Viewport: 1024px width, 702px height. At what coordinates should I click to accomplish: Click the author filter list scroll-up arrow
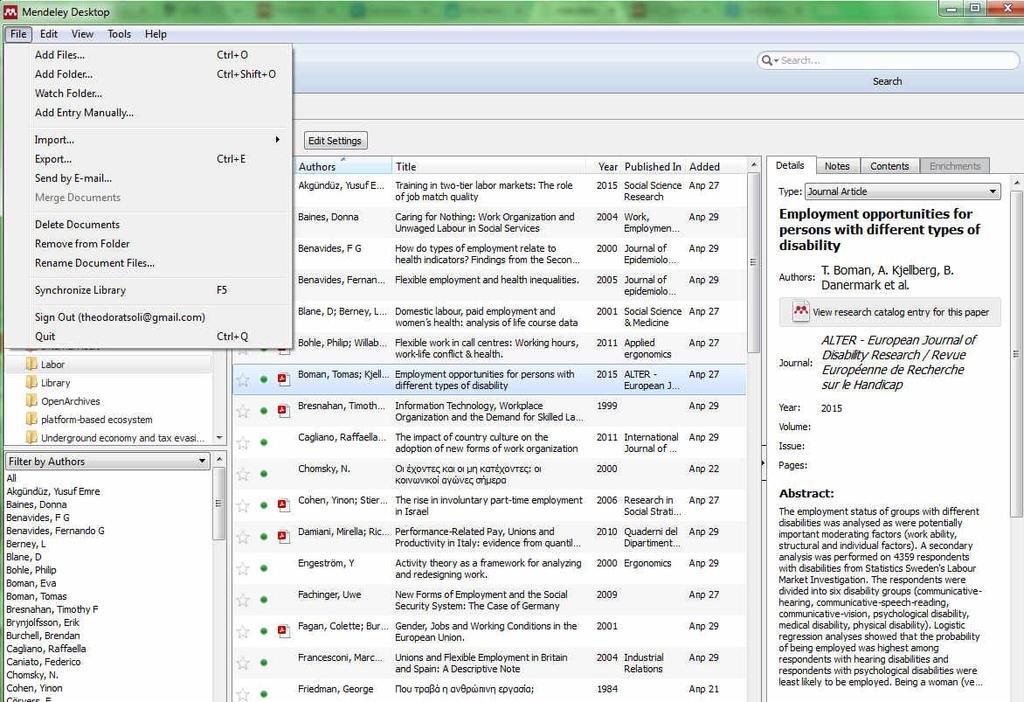tap(219, 460)
